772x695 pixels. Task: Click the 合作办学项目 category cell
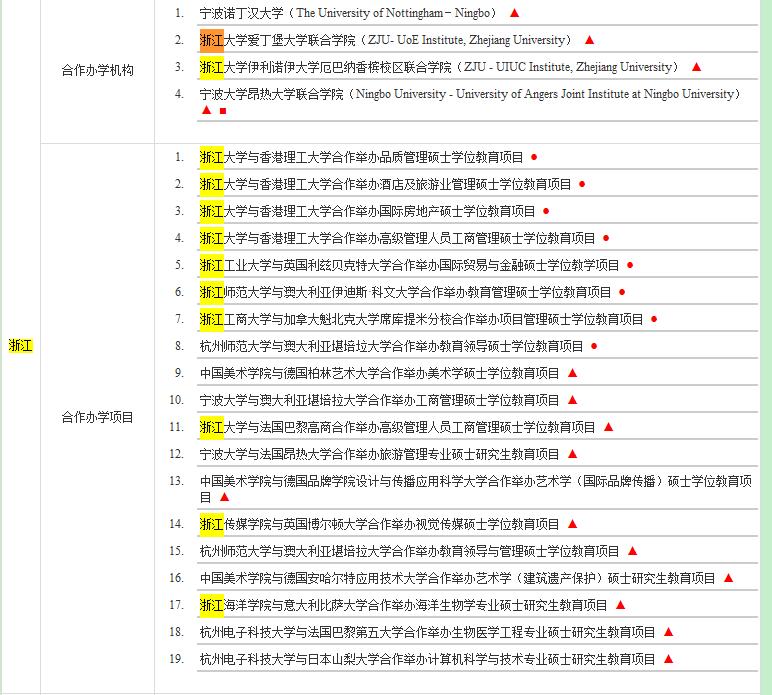97,418
